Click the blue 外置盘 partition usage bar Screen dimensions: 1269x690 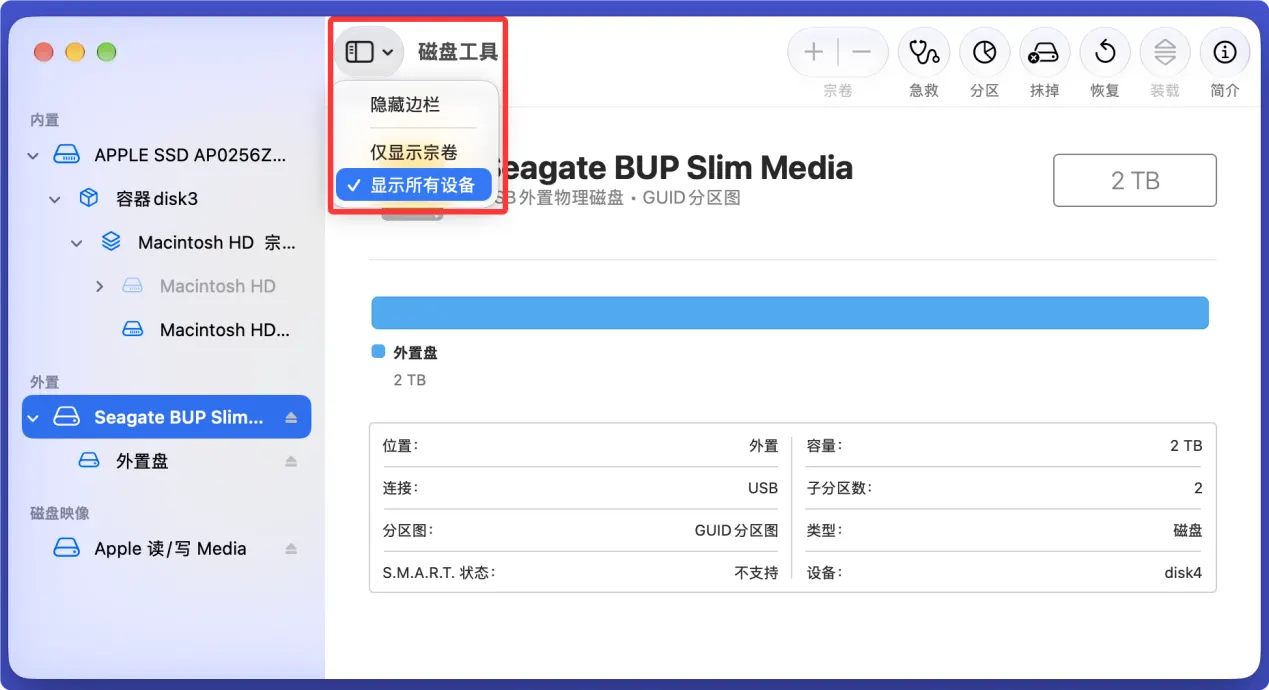tap(790, 312)
